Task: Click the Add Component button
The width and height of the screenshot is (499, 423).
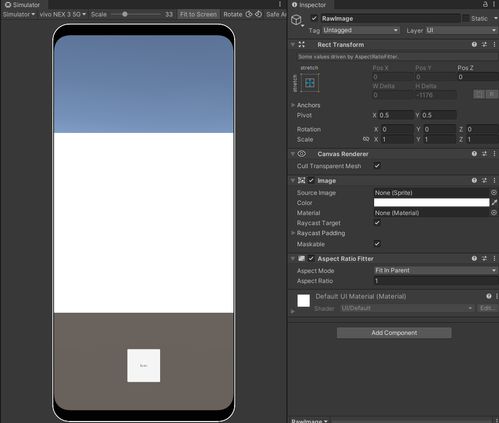Action: [394, 333]
